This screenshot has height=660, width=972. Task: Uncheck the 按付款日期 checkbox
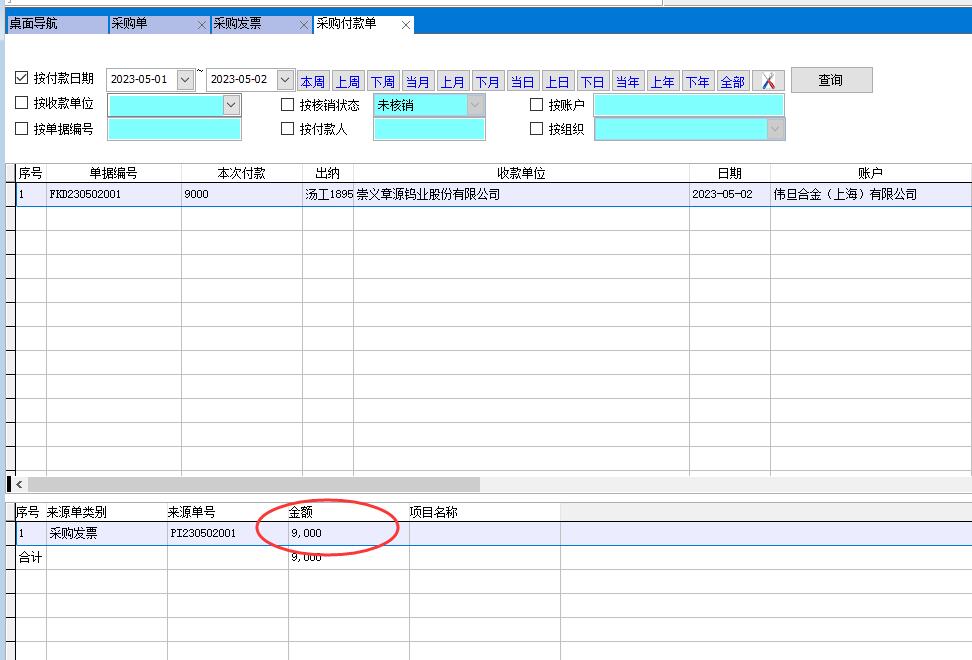pyautogui.click(x=22, y=78)
